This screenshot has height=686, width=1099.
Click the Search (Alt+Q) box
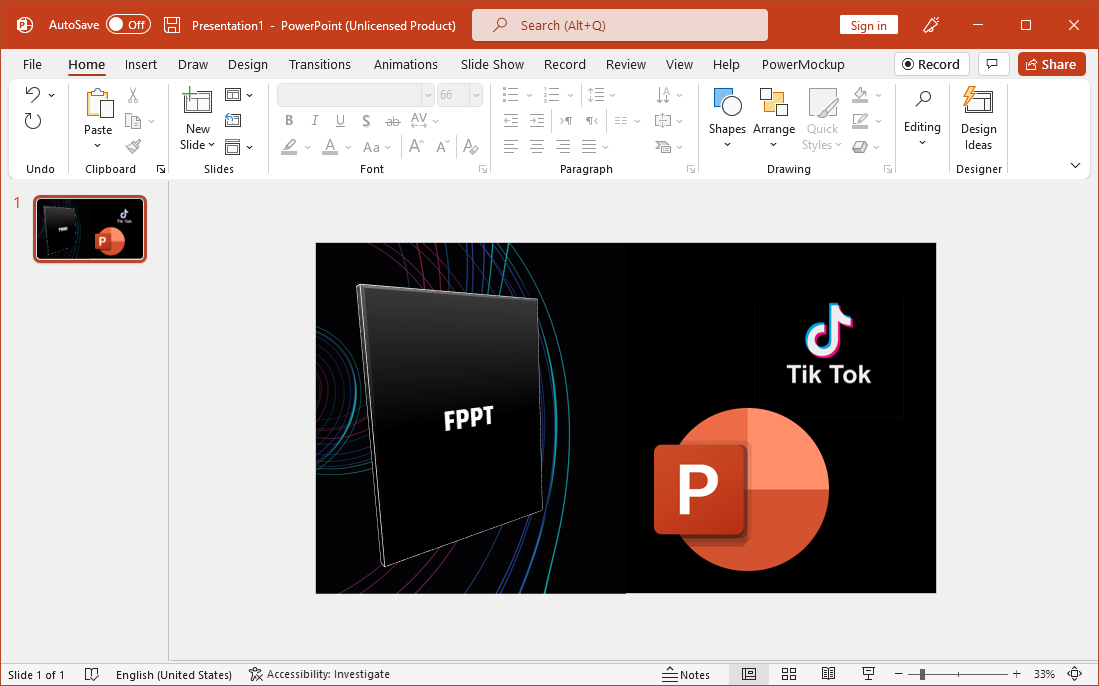[620, 25]
